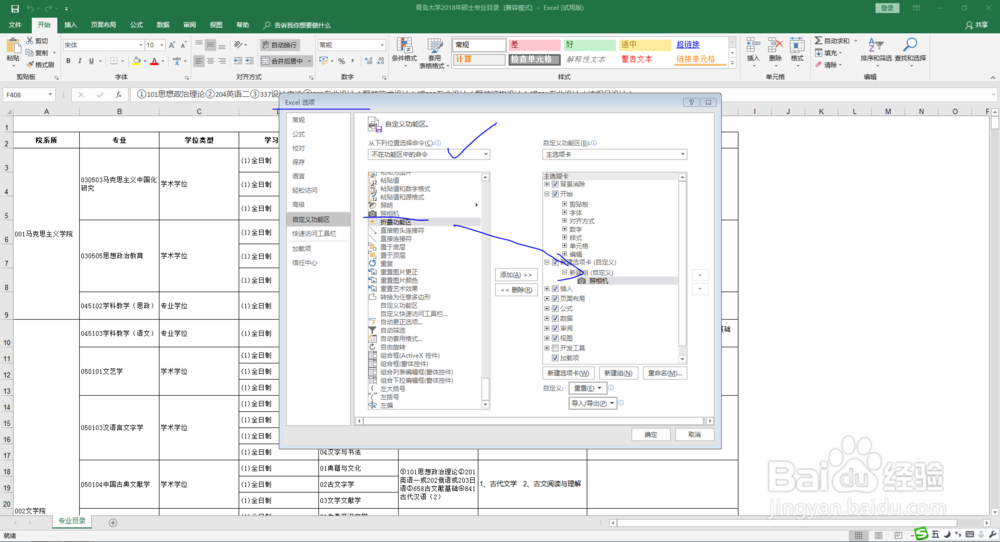Toggle the 开始 tab checkbox in list
The height and width of the screenshot is (542, 1000).
[555, 194]
